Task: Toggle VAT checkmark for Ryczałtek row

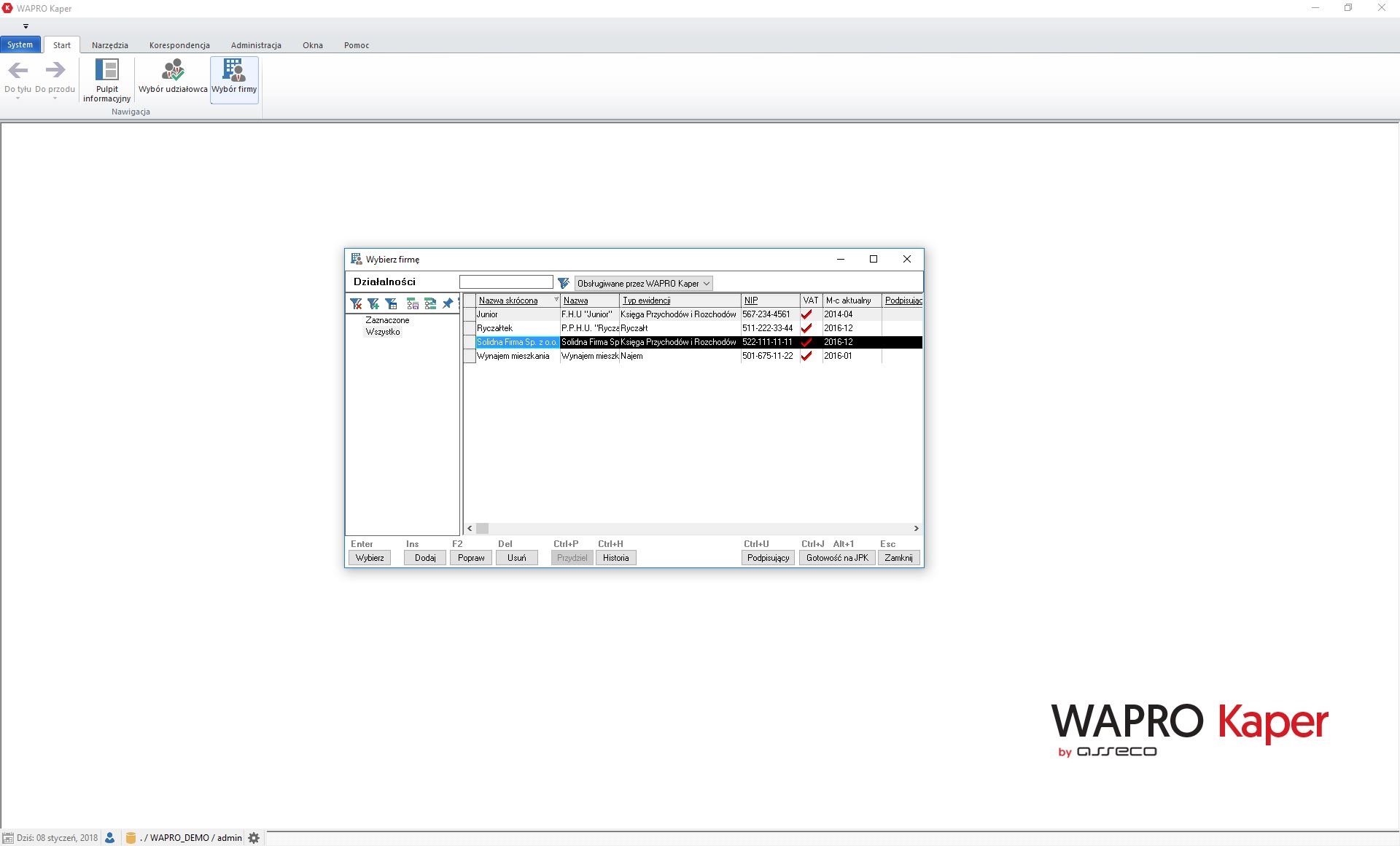Action: [806, 328]
